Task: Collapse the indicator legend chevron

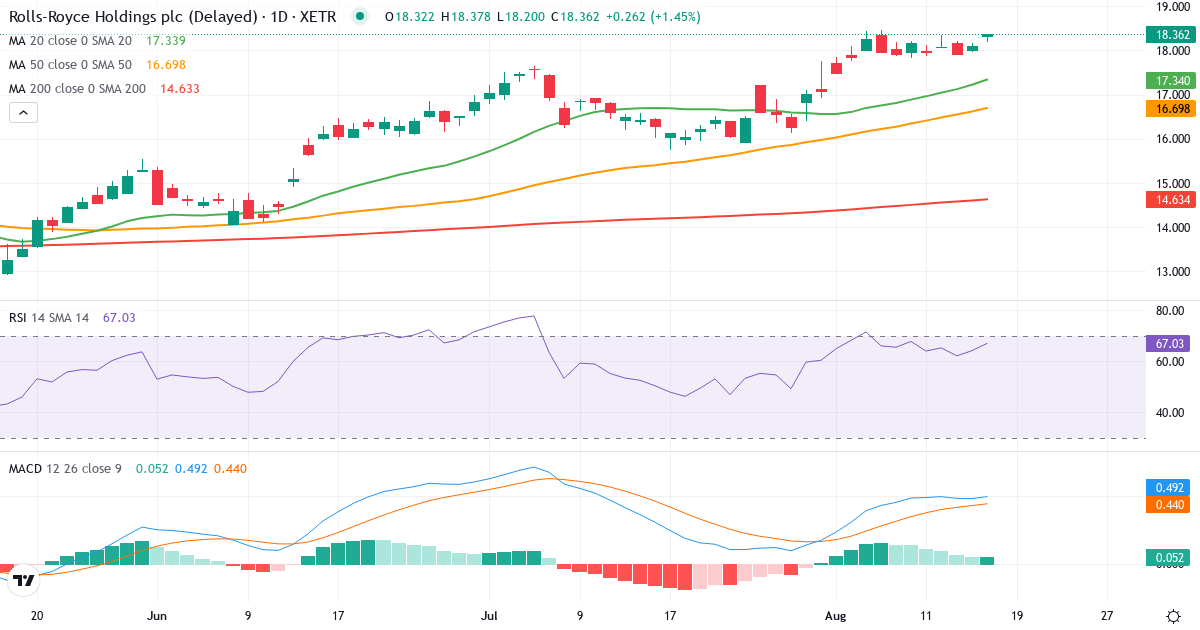Action: tap(23, 113)
